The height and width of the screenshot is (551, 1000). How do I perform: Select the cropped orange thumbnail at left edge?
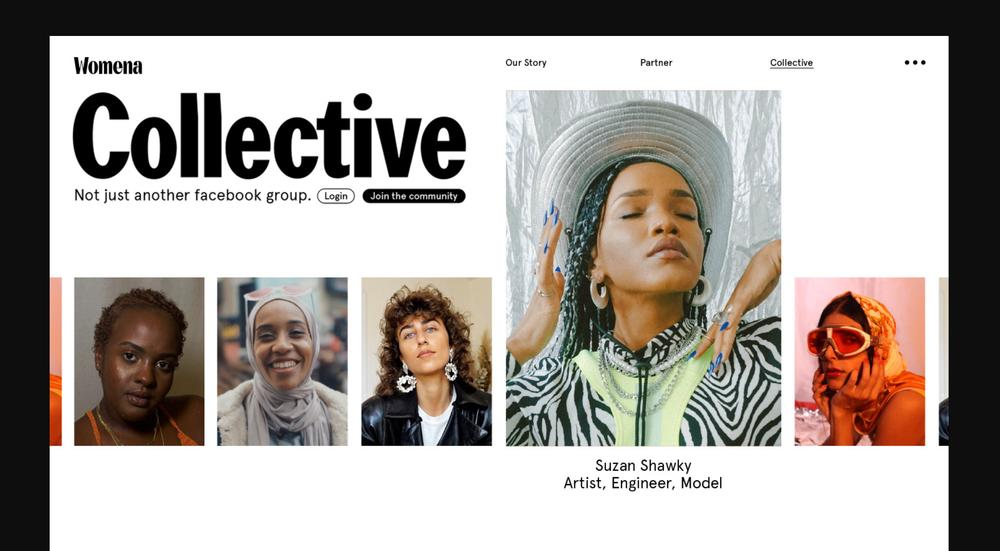(55, 361)
